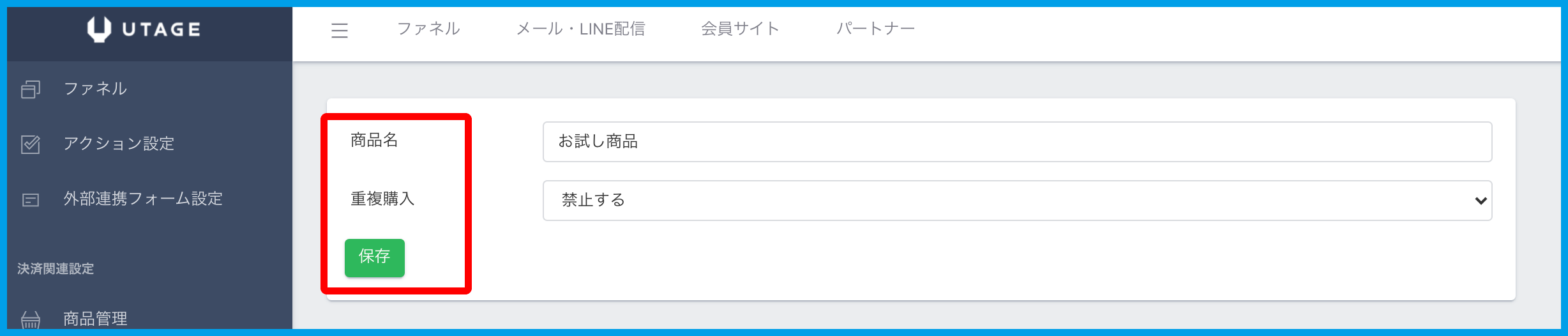Screen dimensions: 1568x336
Task: Select パートナー in the top navigation
Action: tap(875, 29)
